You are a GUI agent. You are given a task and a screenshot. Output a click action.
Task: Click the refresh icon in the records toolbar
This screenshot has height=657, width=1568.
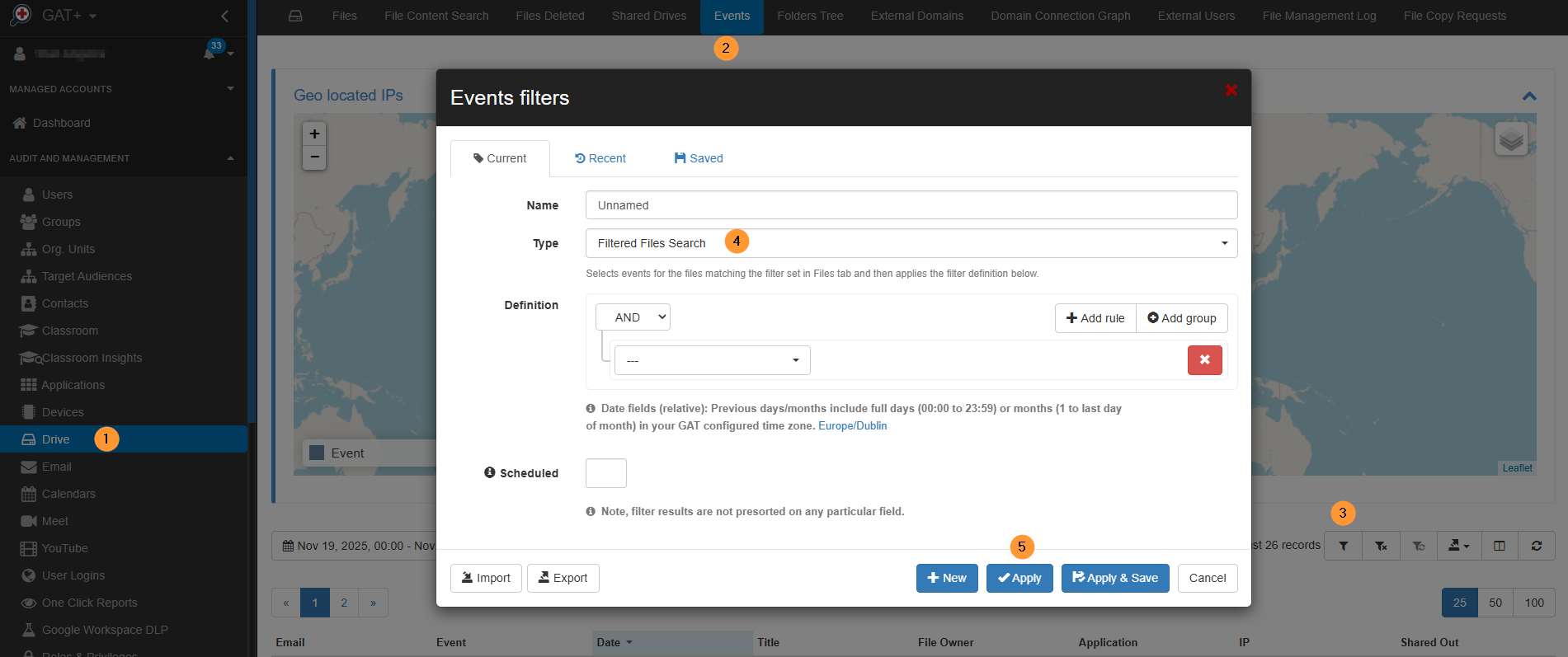(1536, 546)
